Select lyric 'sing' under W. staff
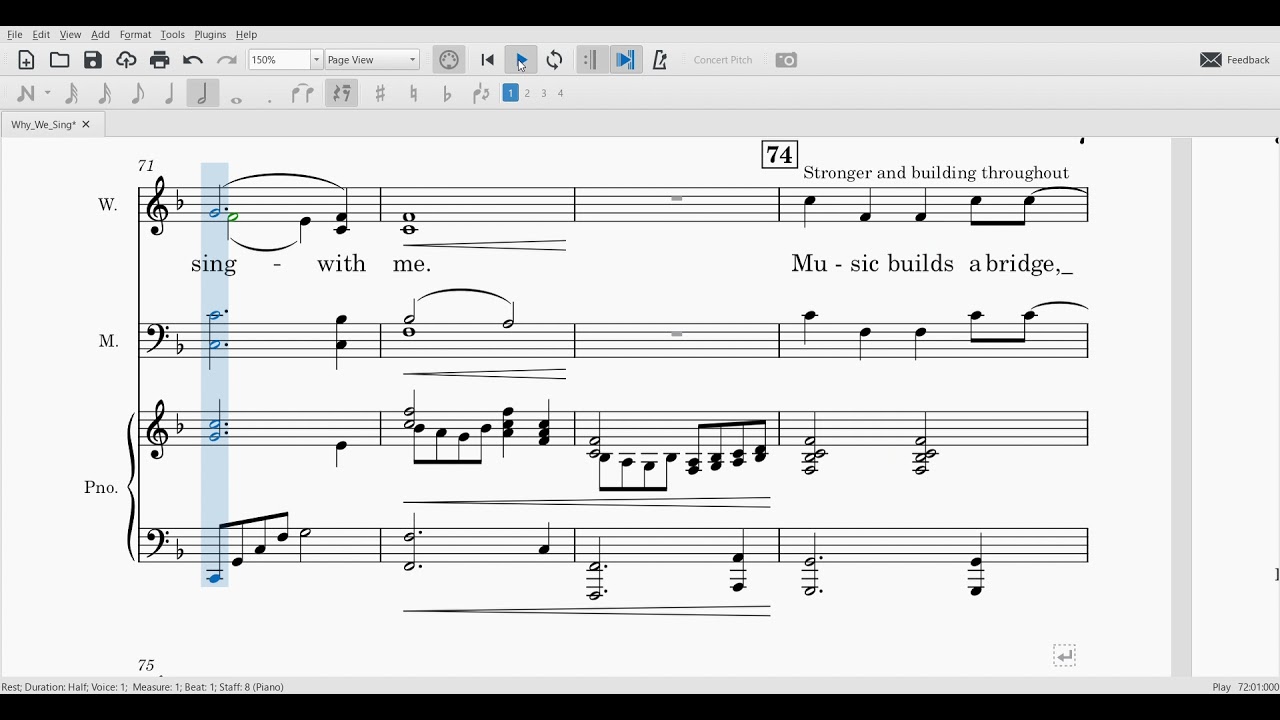This screenshot has height=720, width=1280. (x=214, y=264)
